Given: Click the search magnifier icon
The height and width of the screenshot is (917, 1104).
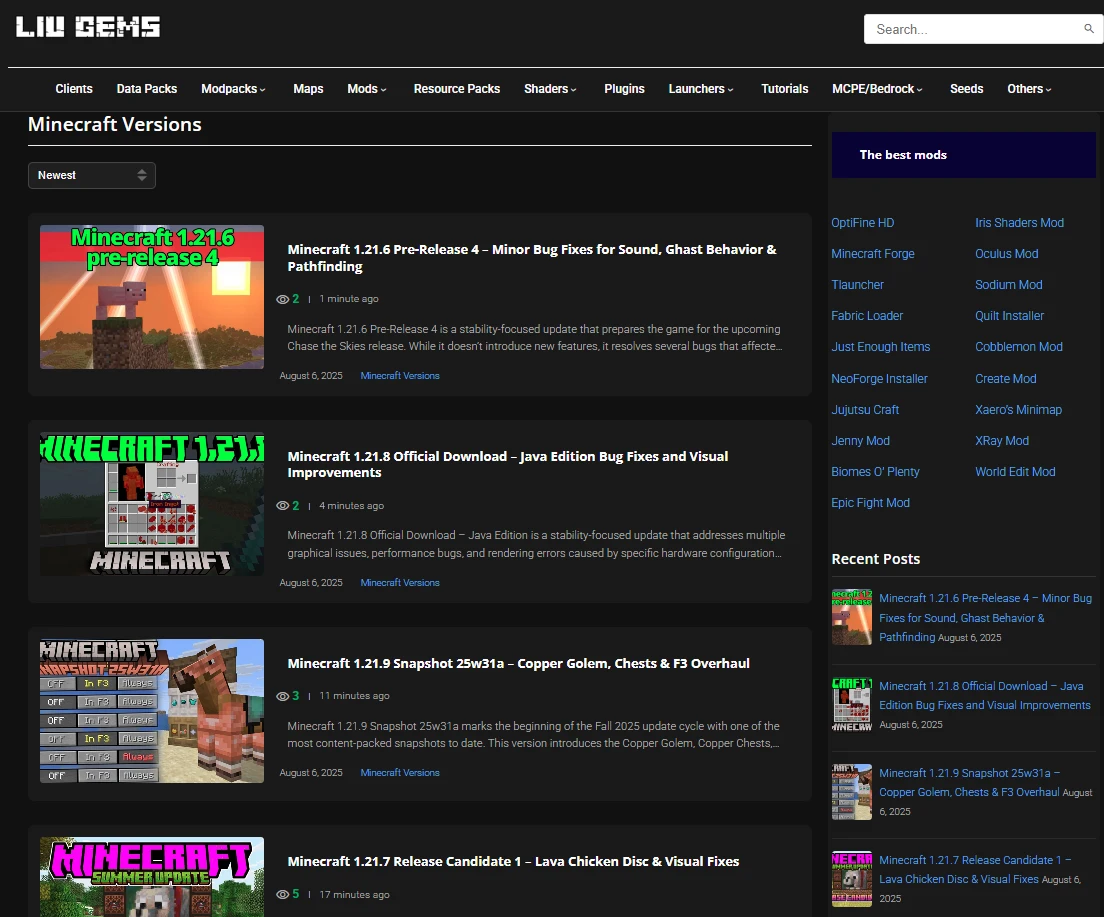Looking at the screenshot, I should pyautogui.click(x=1089, y=29).
